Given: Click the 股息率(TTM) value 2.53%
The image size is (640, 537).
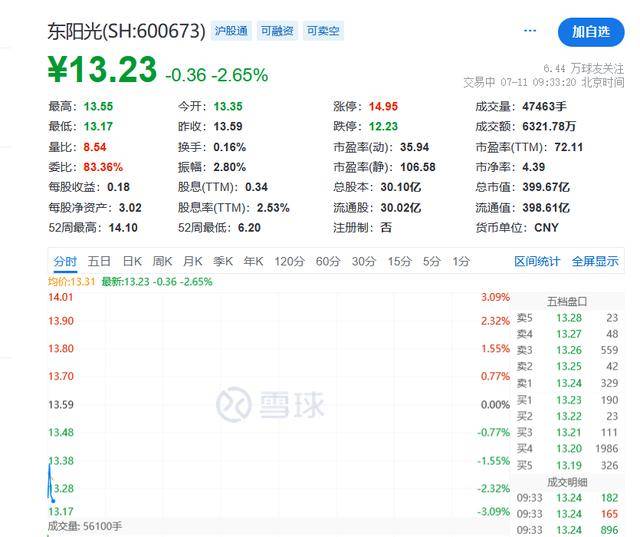Looking at the screenshot, I should 273,208.
